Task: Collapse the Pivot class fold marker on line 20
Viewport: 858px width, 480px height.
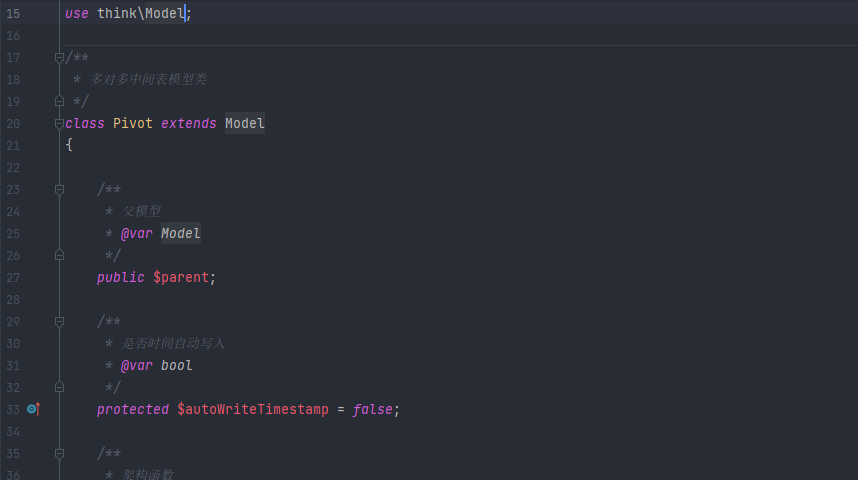Action: pos(60,124)
